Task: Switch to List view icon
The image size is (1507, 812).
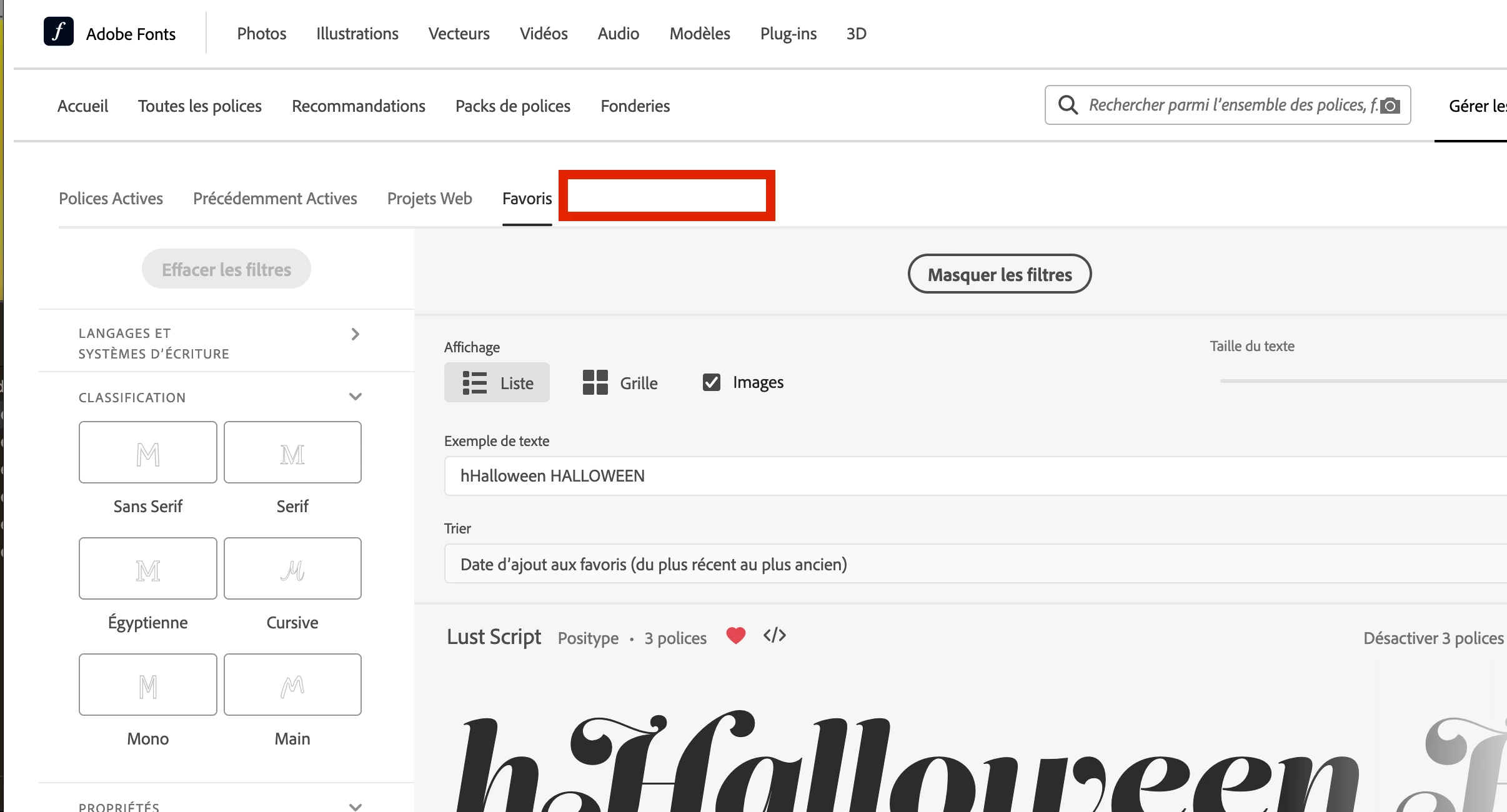Action: point(475,383)
